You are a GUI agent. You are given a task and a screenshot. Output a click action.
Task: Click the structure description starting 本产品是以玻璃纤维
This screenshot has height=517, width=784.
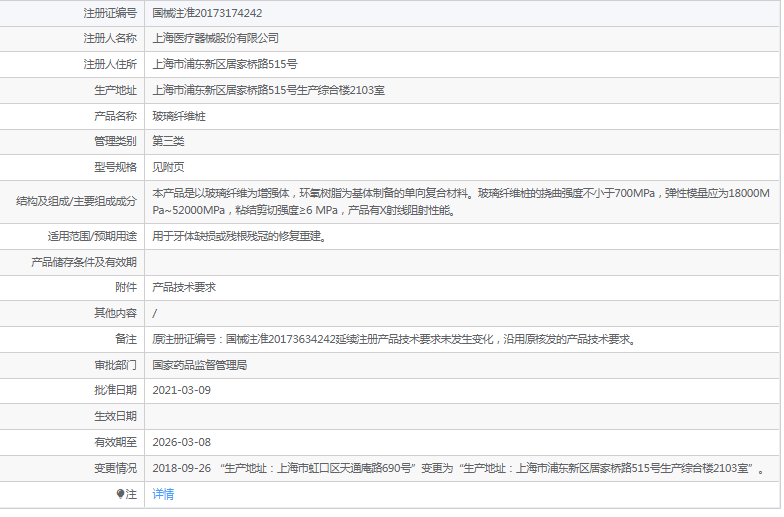461,202
